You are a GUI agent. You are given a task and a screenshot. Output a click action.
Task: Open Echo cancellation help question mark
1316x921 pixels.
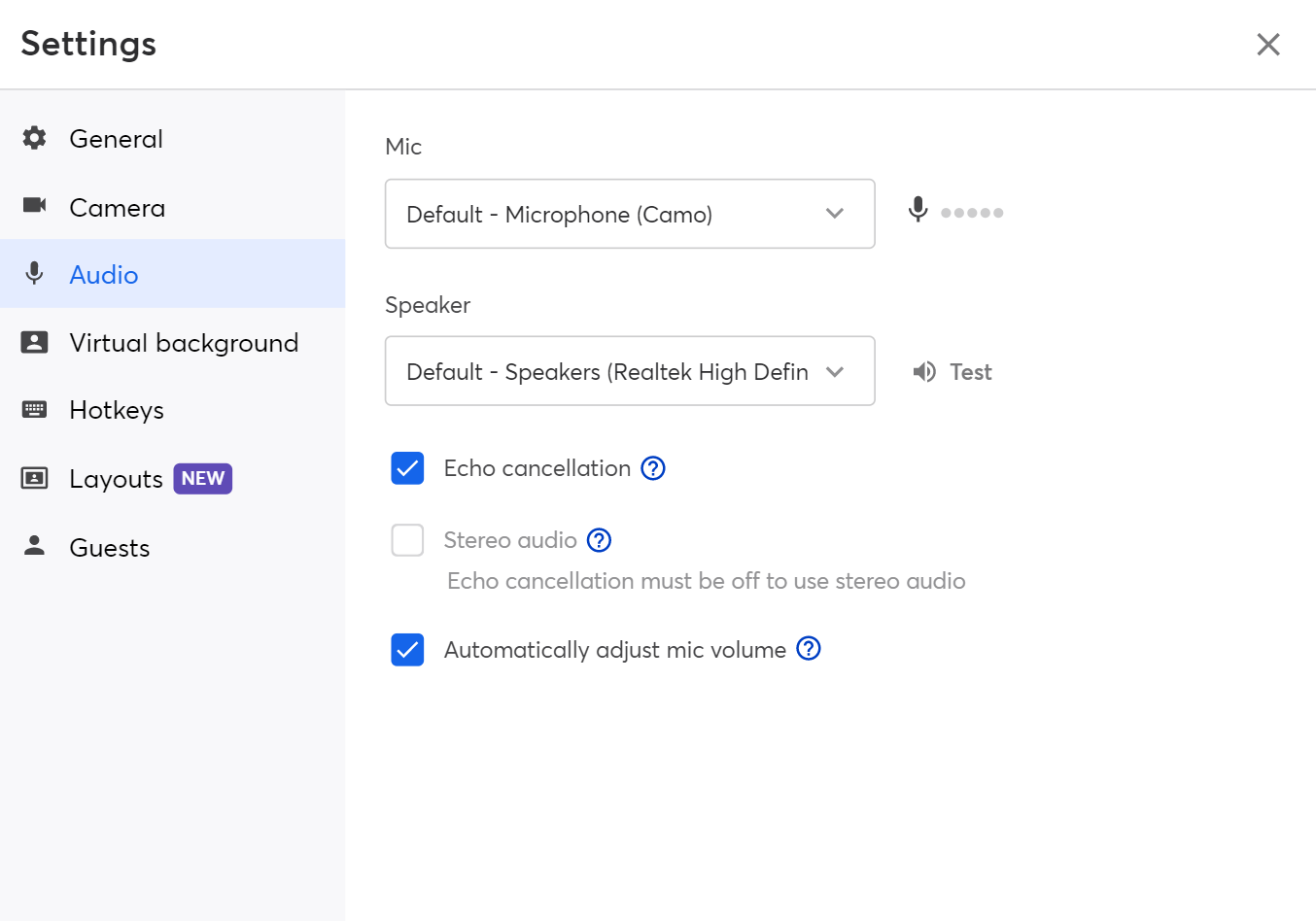653,468
